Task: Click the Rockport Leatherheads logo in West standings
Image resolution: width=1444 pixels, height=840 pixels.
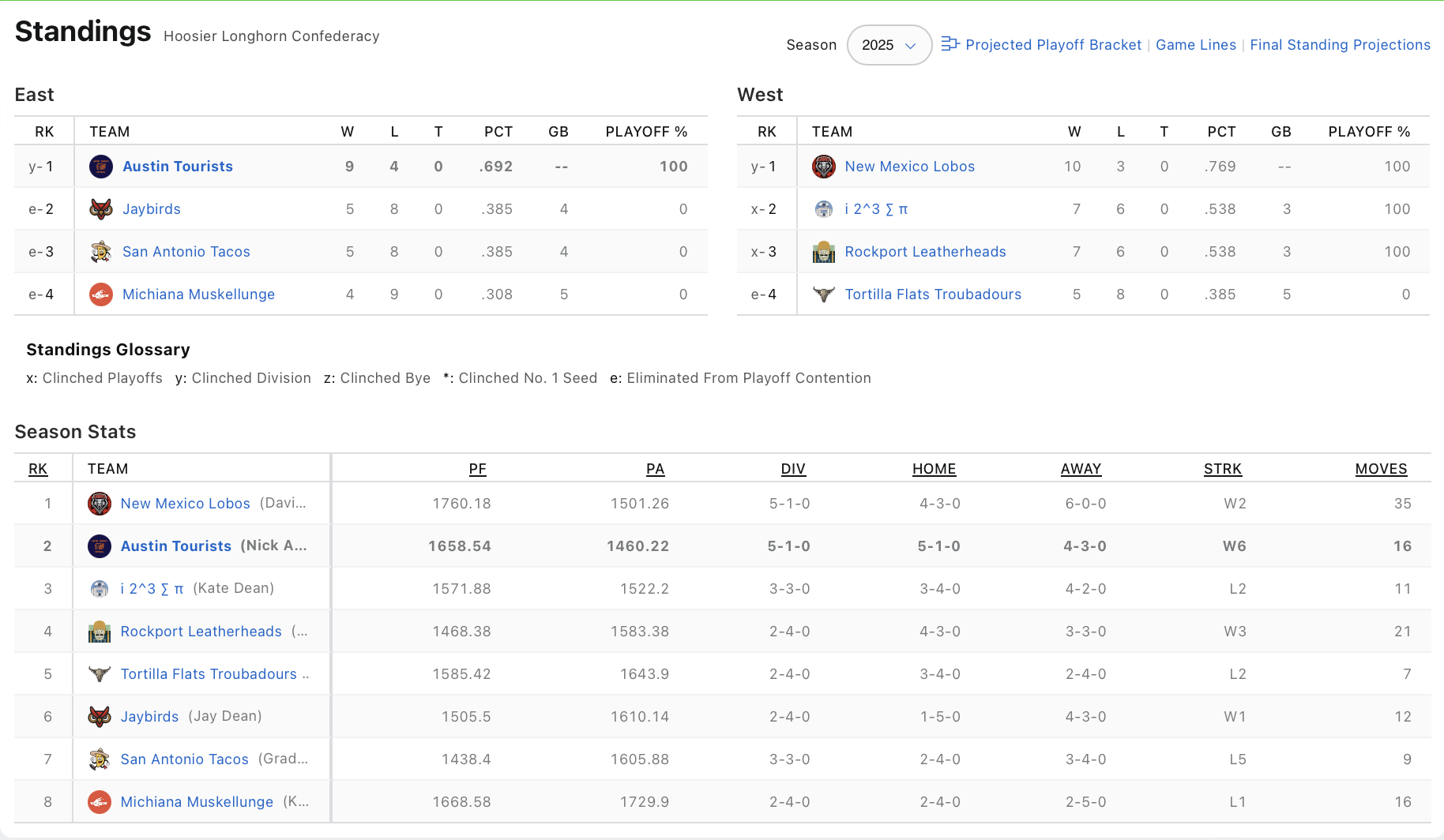Action: 823,252
